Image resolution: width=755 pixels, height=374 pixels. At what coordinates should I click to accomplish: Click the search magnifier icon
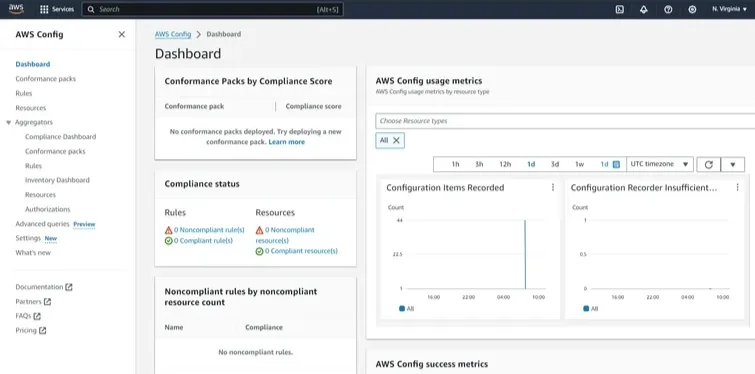(x=91, y=9)
